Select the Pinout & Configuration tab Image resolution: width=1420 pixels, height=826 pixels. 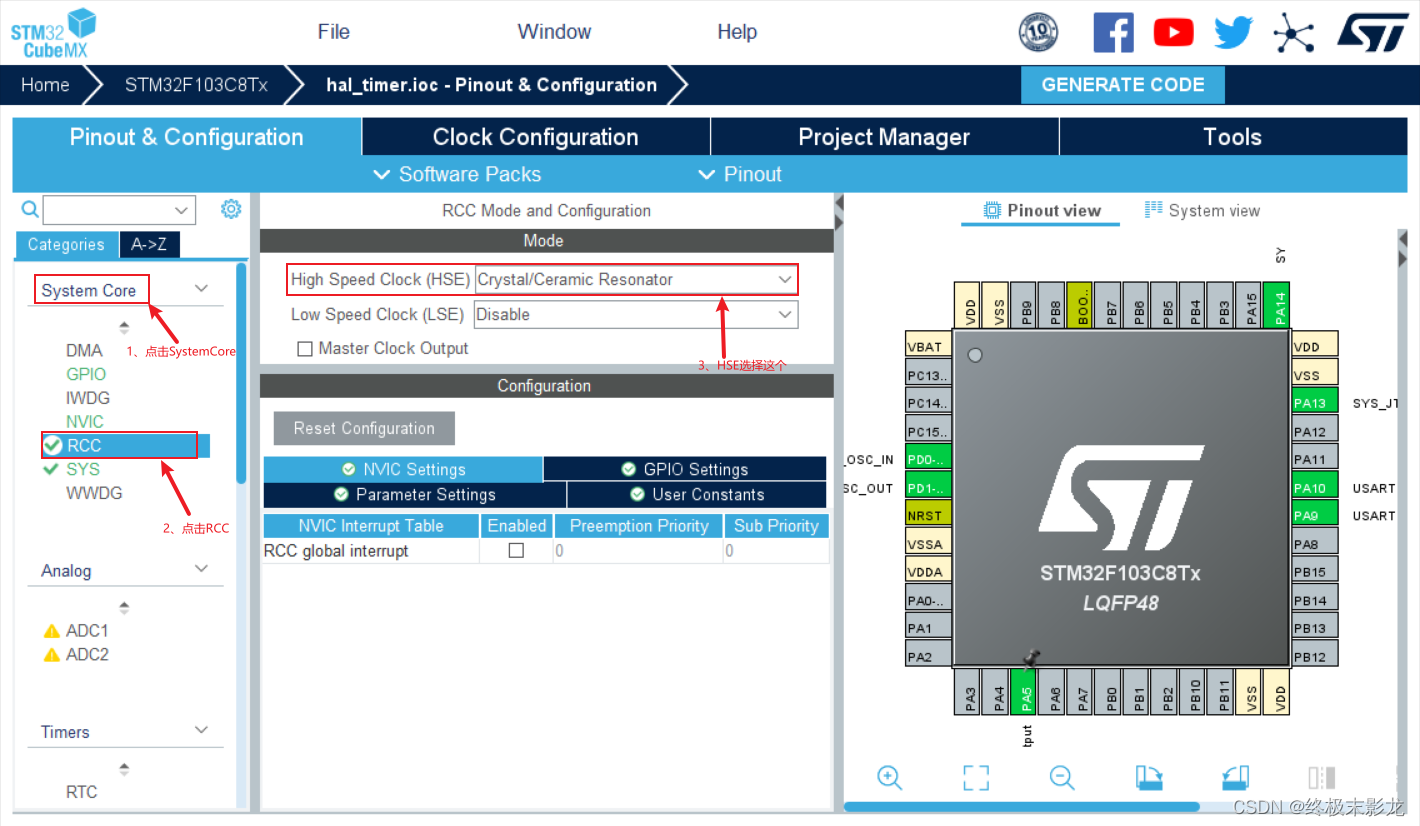pyautogui.click(x=187, y=137)
